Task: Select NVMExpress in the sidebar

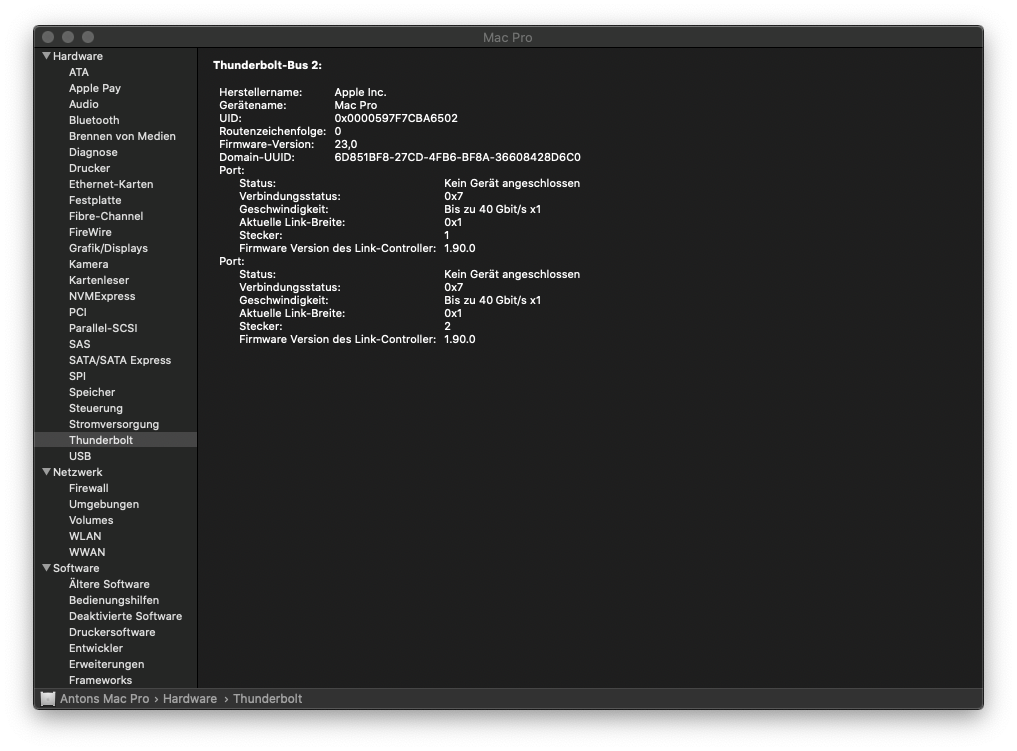Action: pyautogui.click(x=102, y=296)
